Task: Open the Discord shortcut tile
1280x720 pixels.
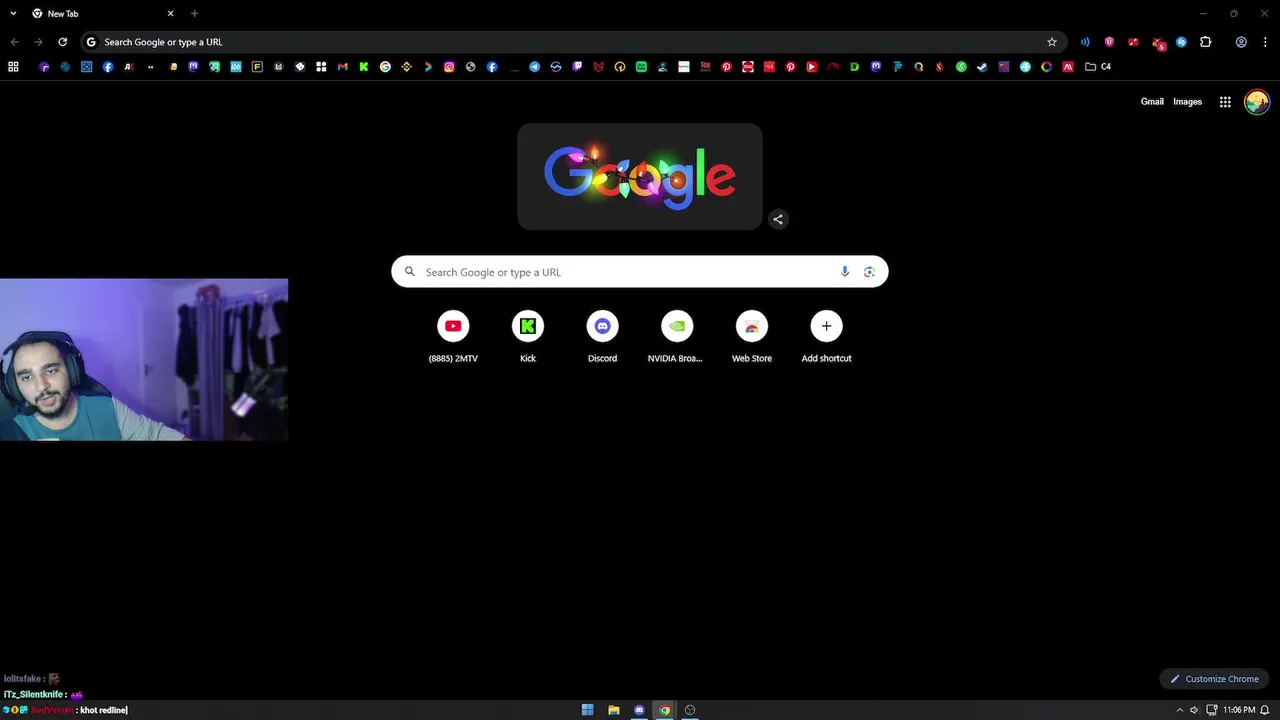Action: point(602,337)
